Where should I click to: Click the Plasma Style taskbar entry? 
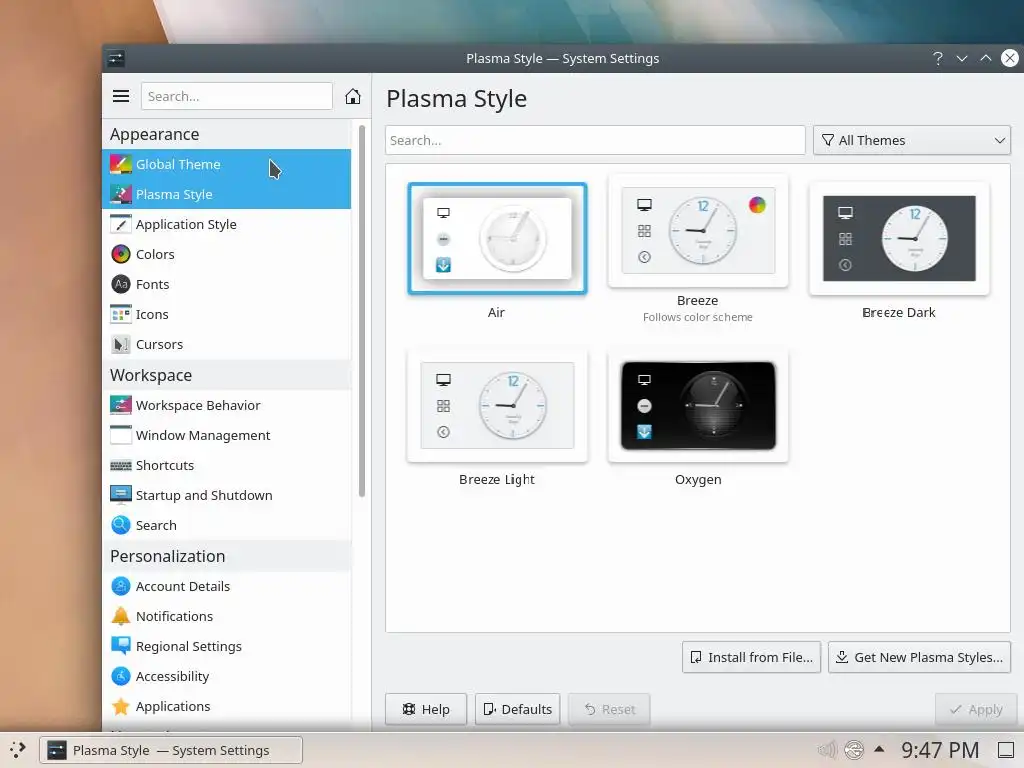tap(171, 750)
